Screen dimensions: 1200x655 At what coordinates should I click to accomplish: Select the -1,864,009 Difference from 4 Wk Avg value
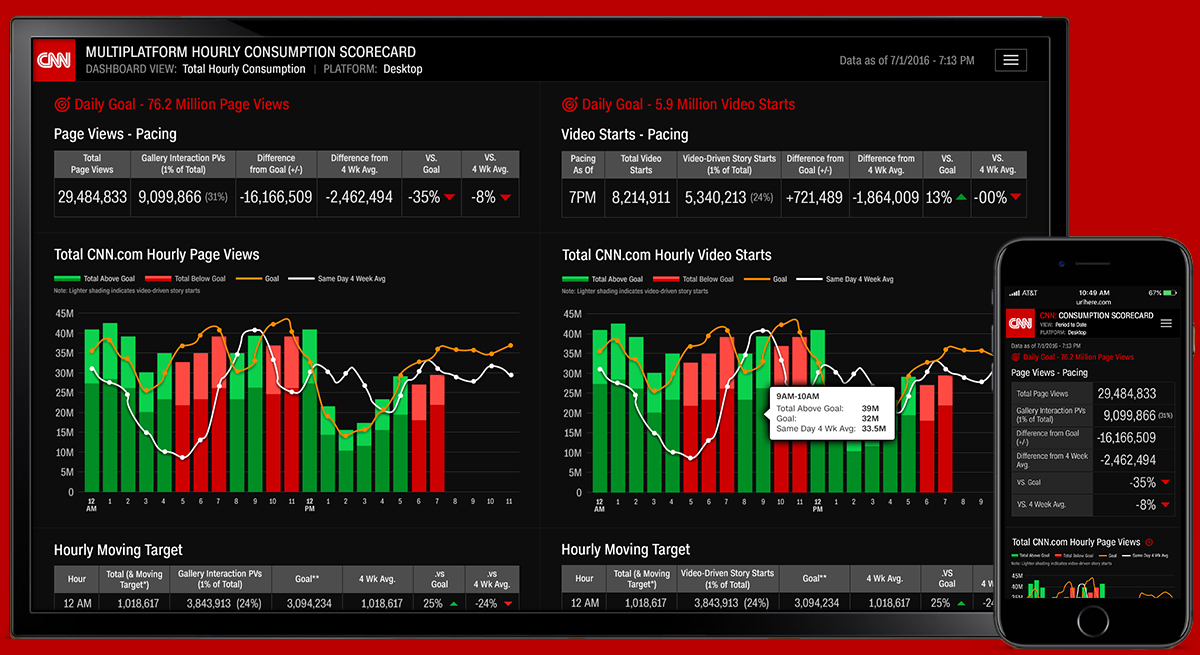coord(885,197)
